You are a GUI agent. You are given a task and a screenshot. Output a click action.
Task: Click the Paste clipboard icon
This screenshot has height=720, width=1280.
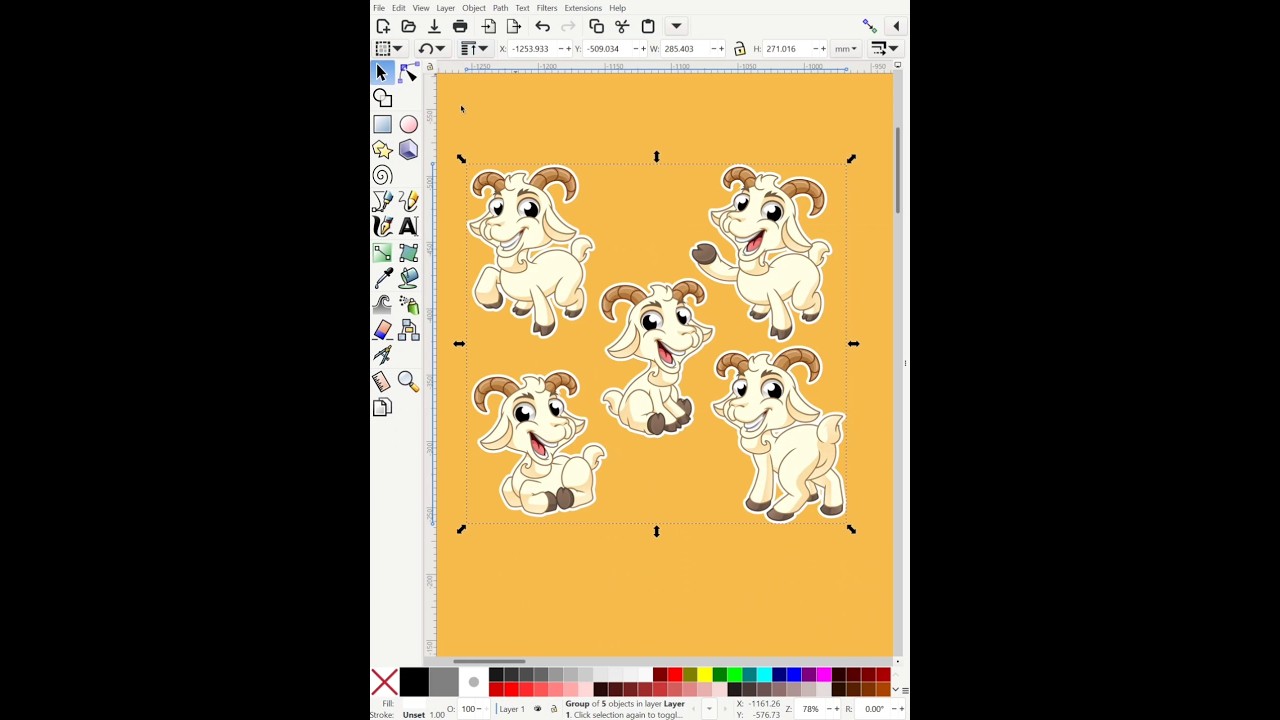pyautogui.click(x=648, y=26)
